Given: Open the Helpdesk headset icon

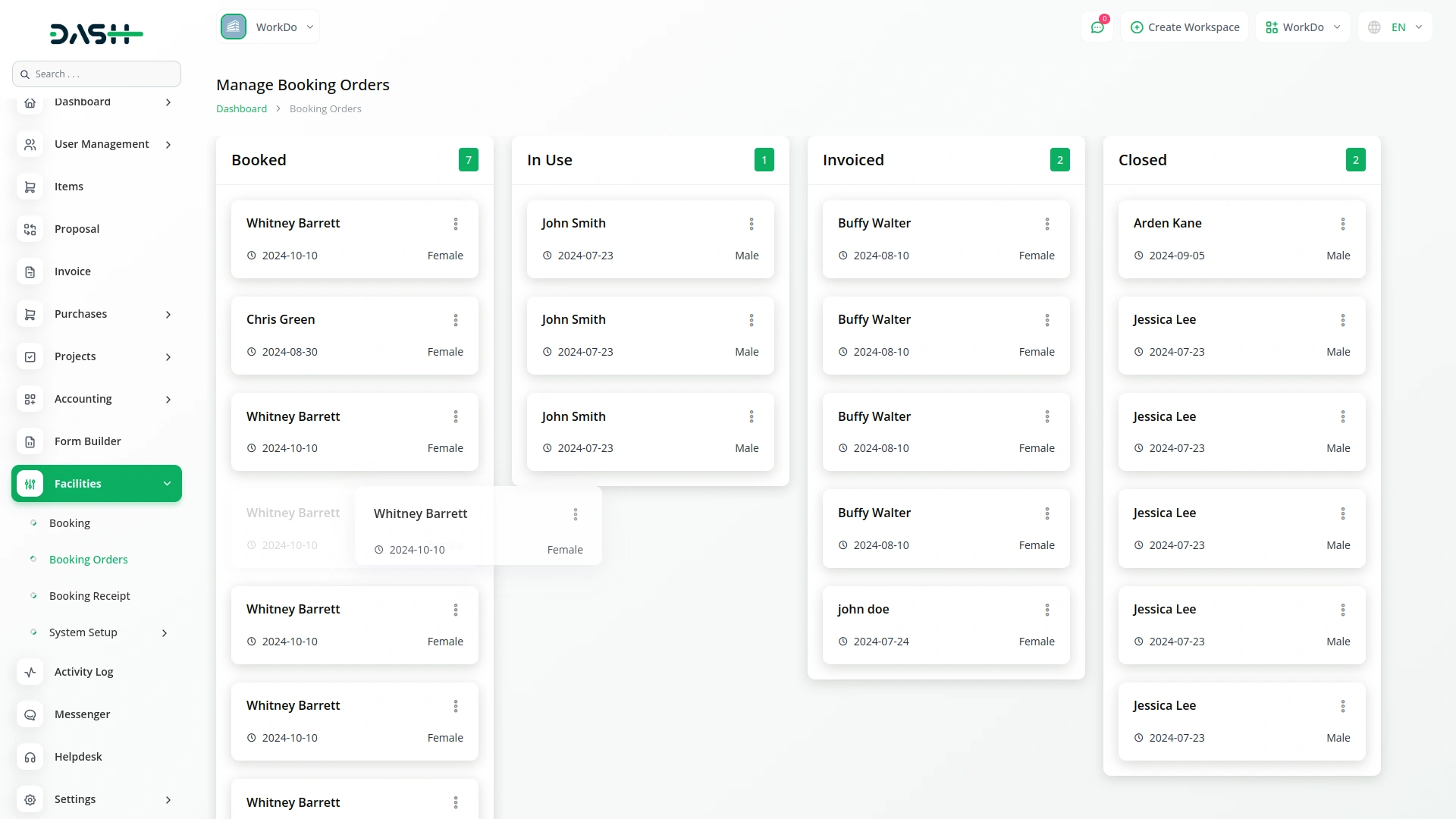Looking at the screenshot, I should (30, 757).
